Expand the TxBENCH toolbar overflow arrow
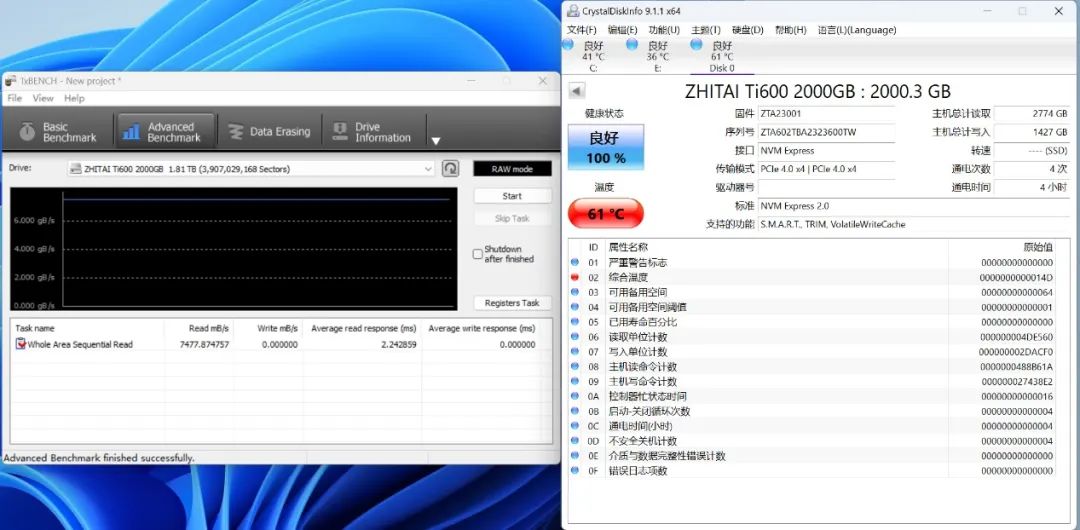This screenshot has height=530, width=1080. point(435,141)
